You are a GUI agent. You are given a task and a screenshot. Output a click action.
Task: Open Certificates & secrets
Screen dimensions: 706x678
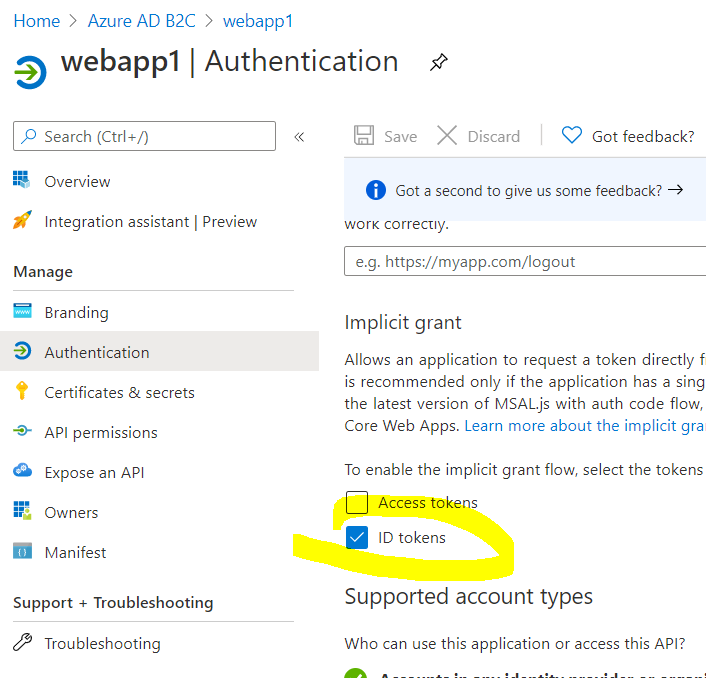point(119,393)
